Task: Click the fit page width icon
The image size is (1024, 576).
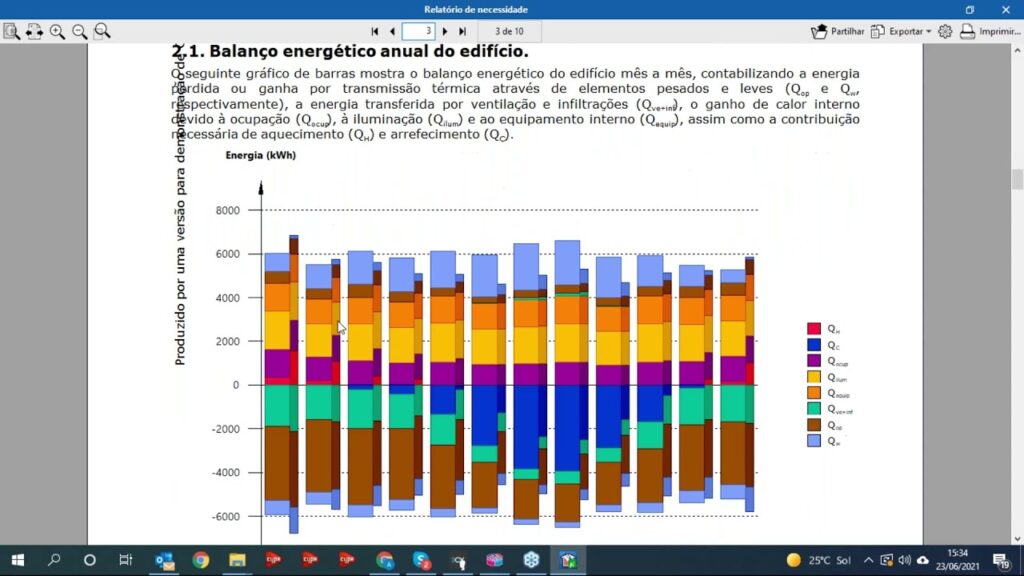Action: tap(34, 31)
